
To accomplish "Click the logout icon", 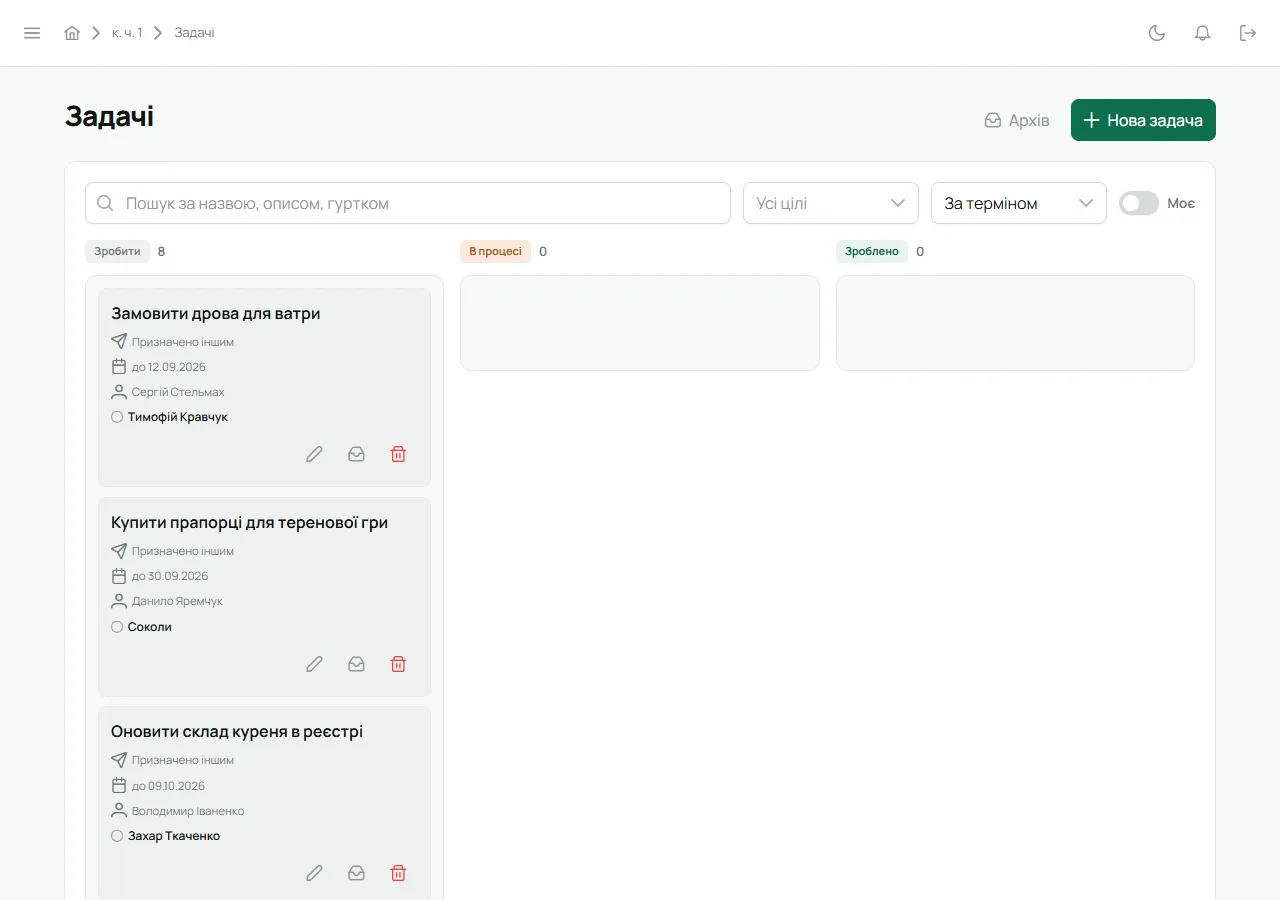I will click(x=1248, y=33).
